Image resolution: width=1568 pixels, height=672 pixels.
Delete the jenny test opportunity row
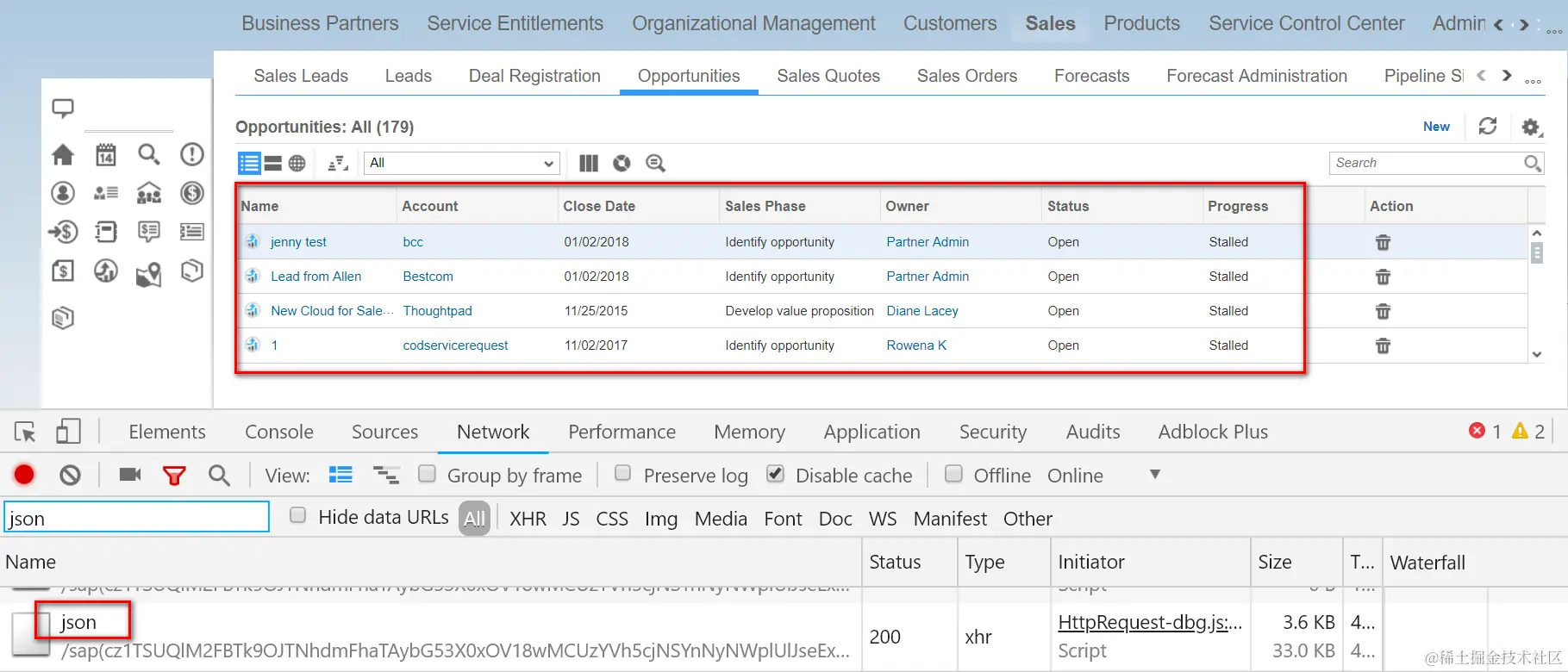click(x=1383, y=242)
